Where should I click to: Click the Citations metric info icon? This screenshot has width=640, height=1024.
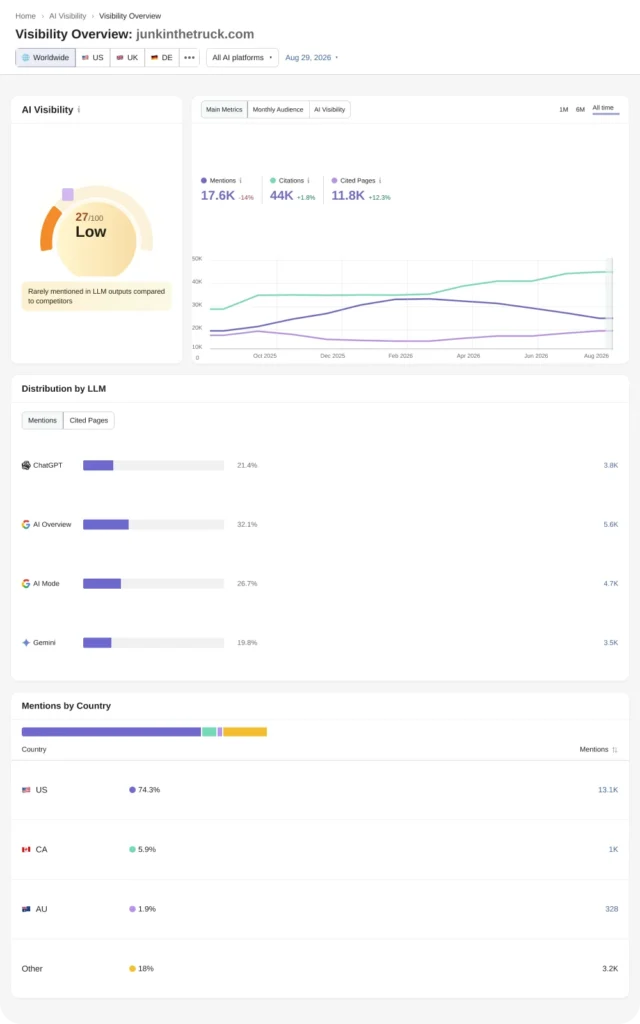tap(308, 180)
